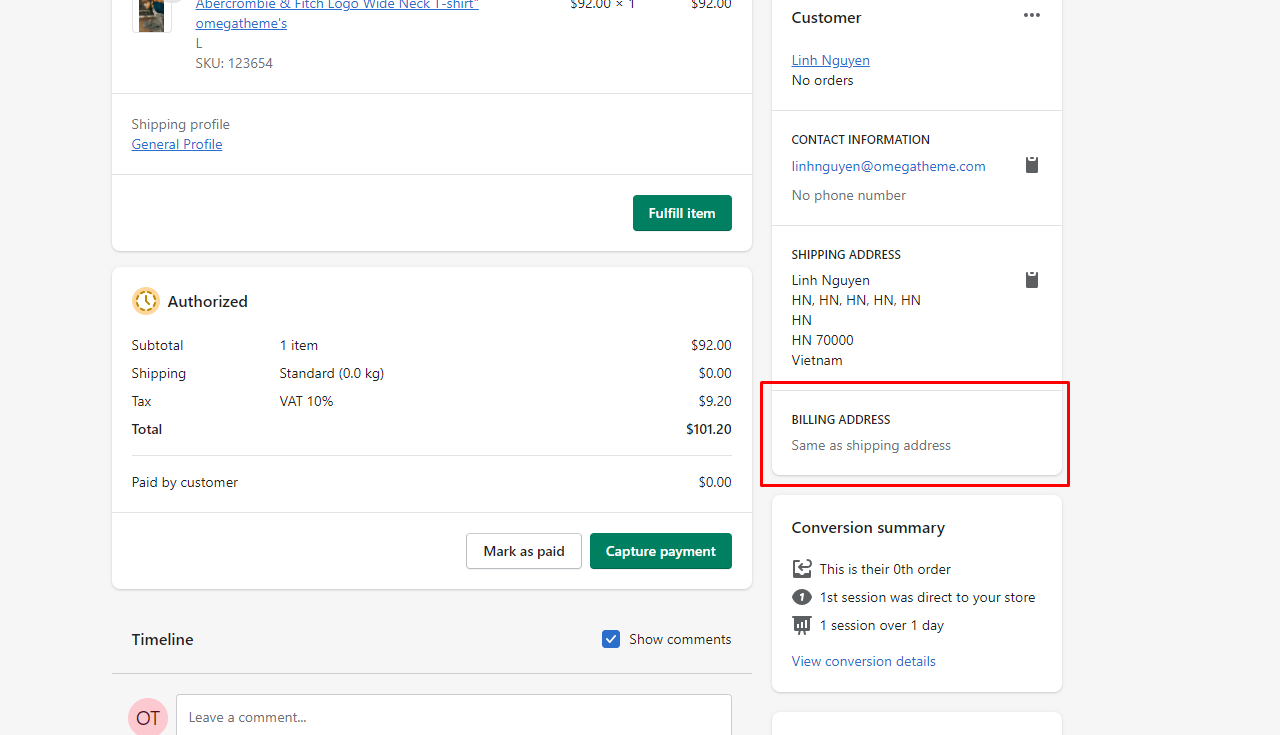1280x735 pixels.
Task: Click the linhnguyen@omegatheme.com email link
Action: coord(888,166)
